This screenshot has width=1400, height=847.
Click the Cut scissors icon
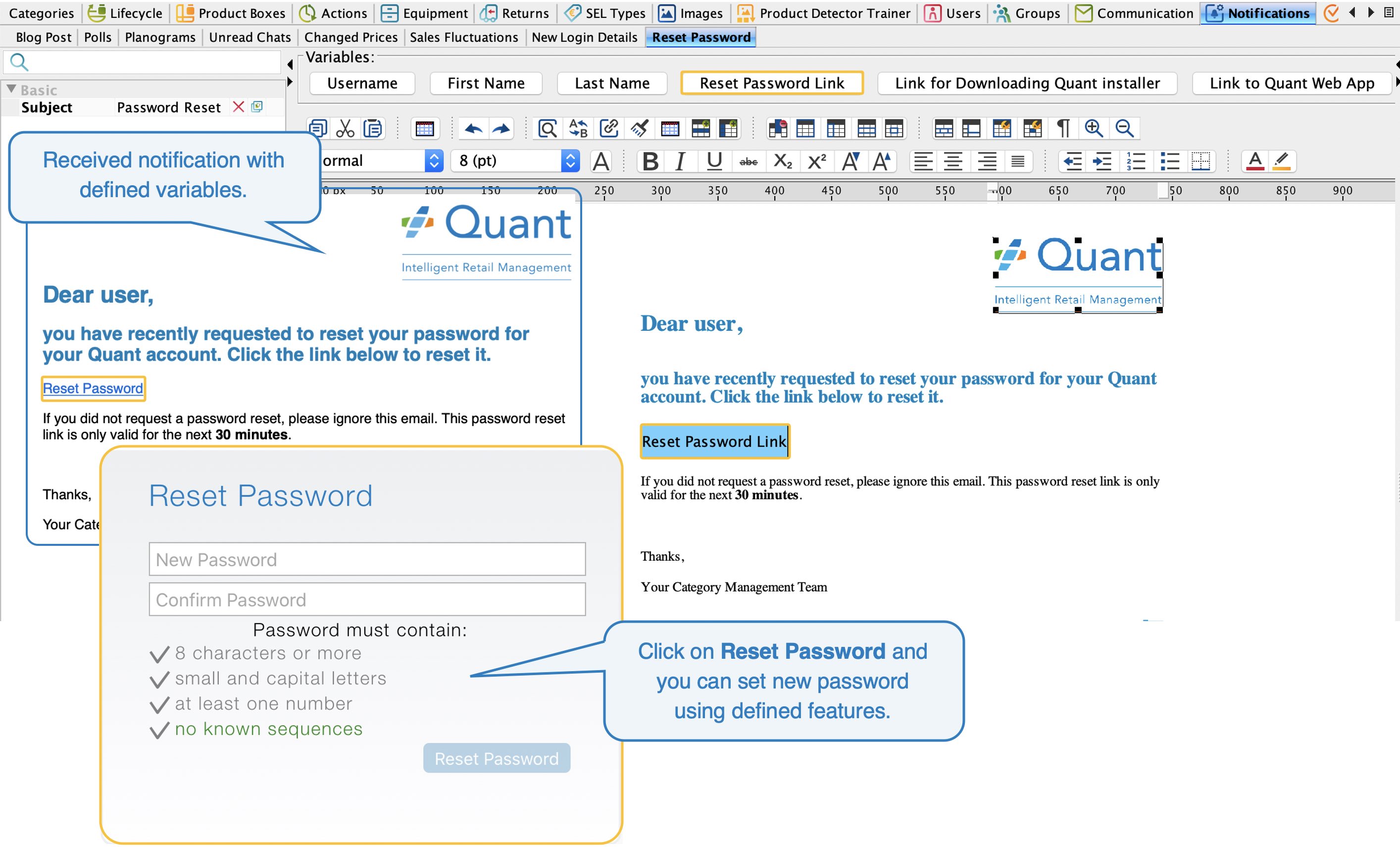coord(345,128)
